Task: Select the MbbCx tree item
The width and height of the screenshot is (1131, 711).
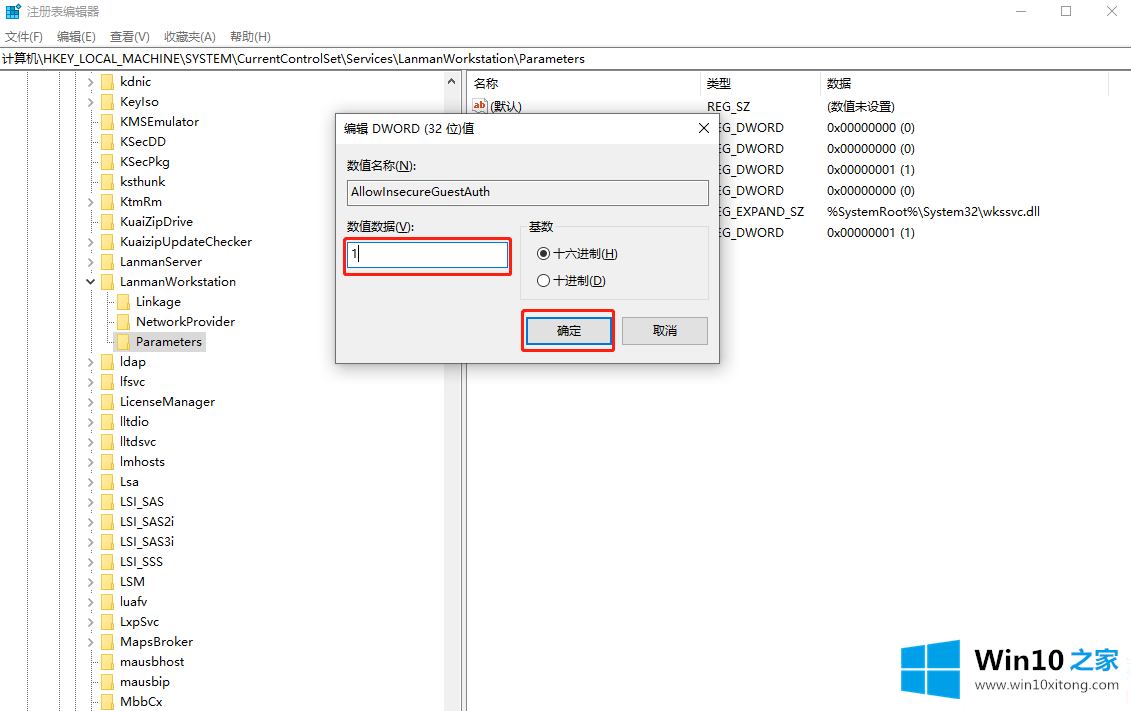Action: (141, 702)
